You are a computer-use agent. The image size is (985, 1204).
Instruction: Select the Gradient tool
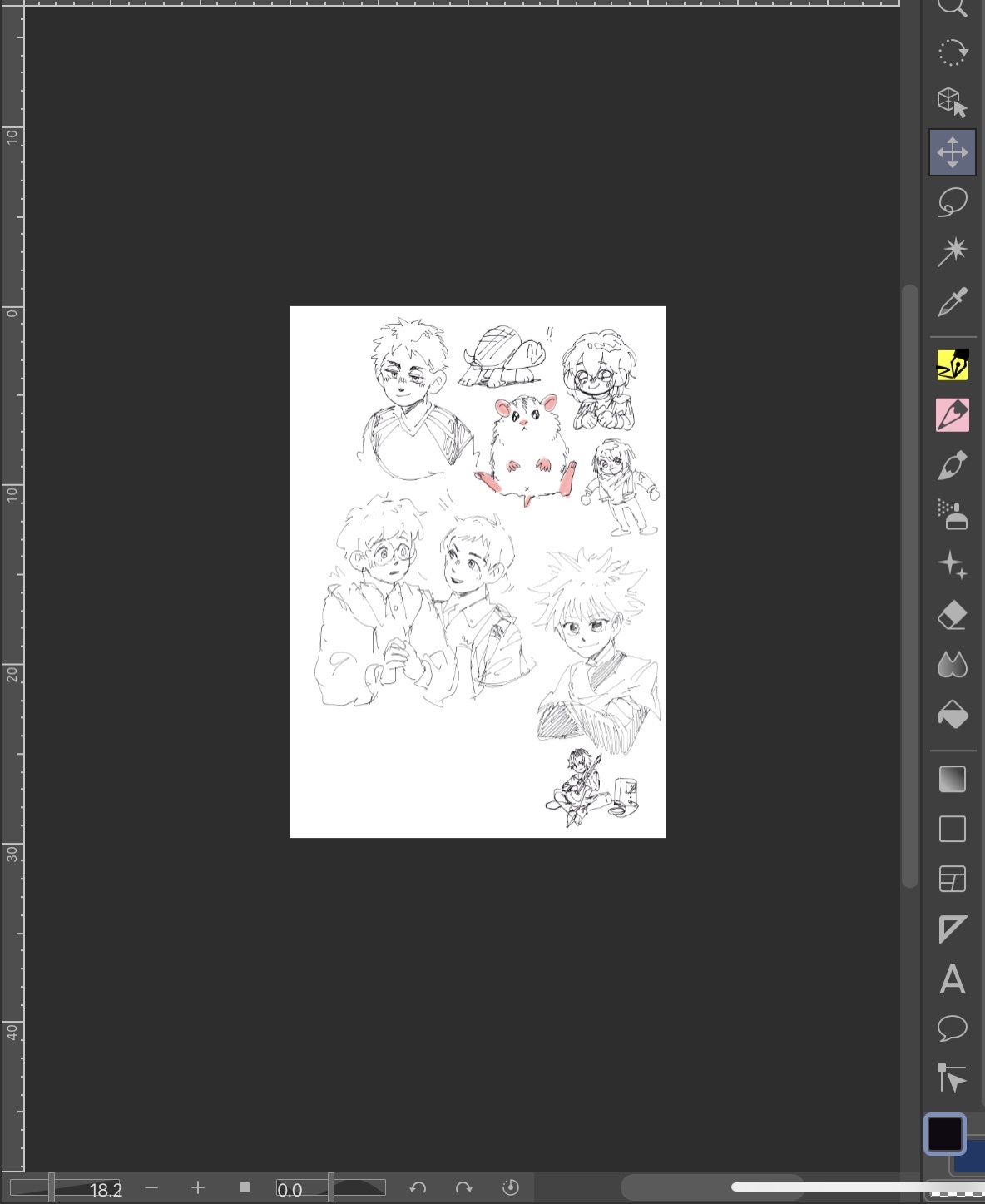coord(953,779)
